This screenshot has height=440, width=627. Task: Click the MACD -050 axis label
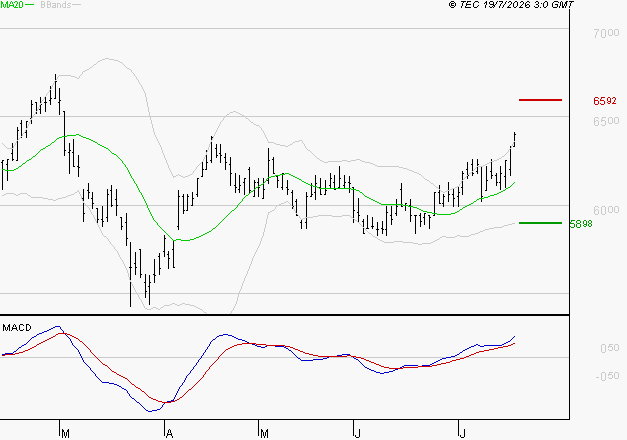607,376
